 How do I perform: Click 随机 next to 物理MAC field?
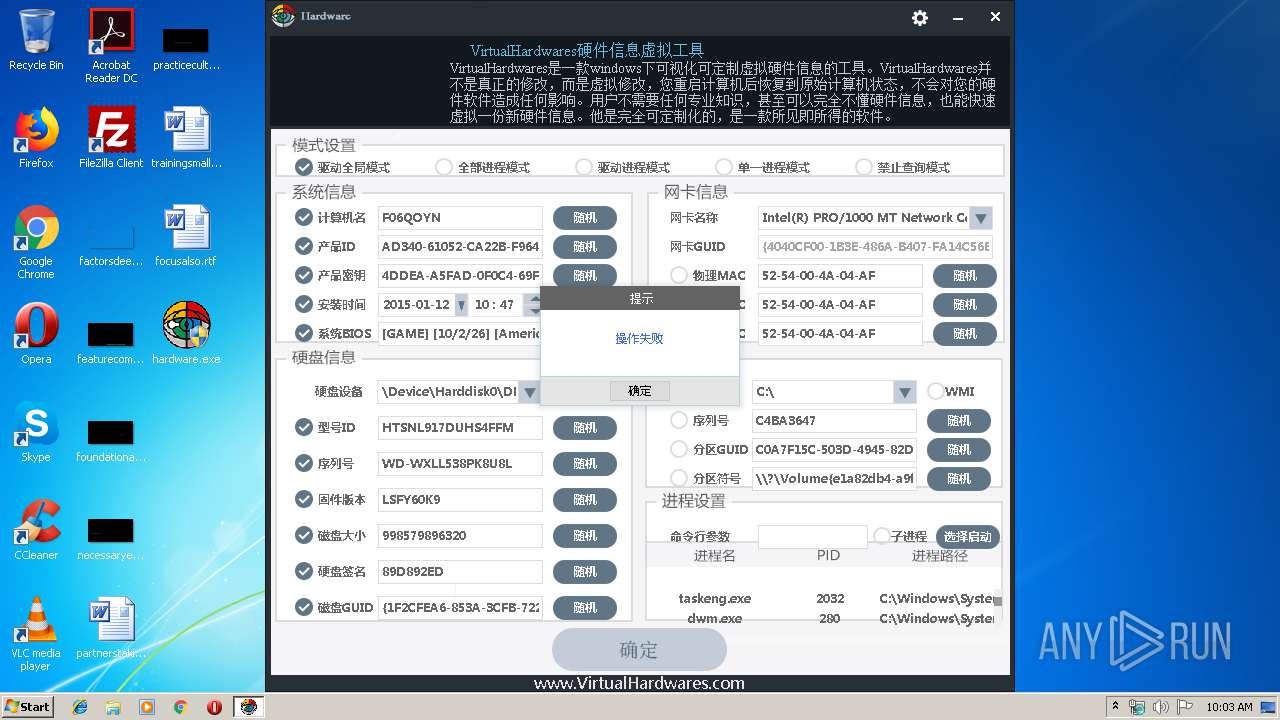pyautogui.click(x=965, y=276)
